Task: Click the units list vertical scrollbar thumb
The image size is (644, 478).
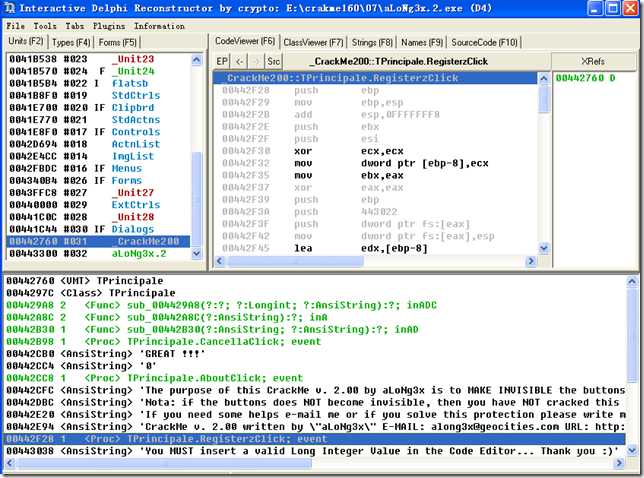Action: (x=197, y=199)
